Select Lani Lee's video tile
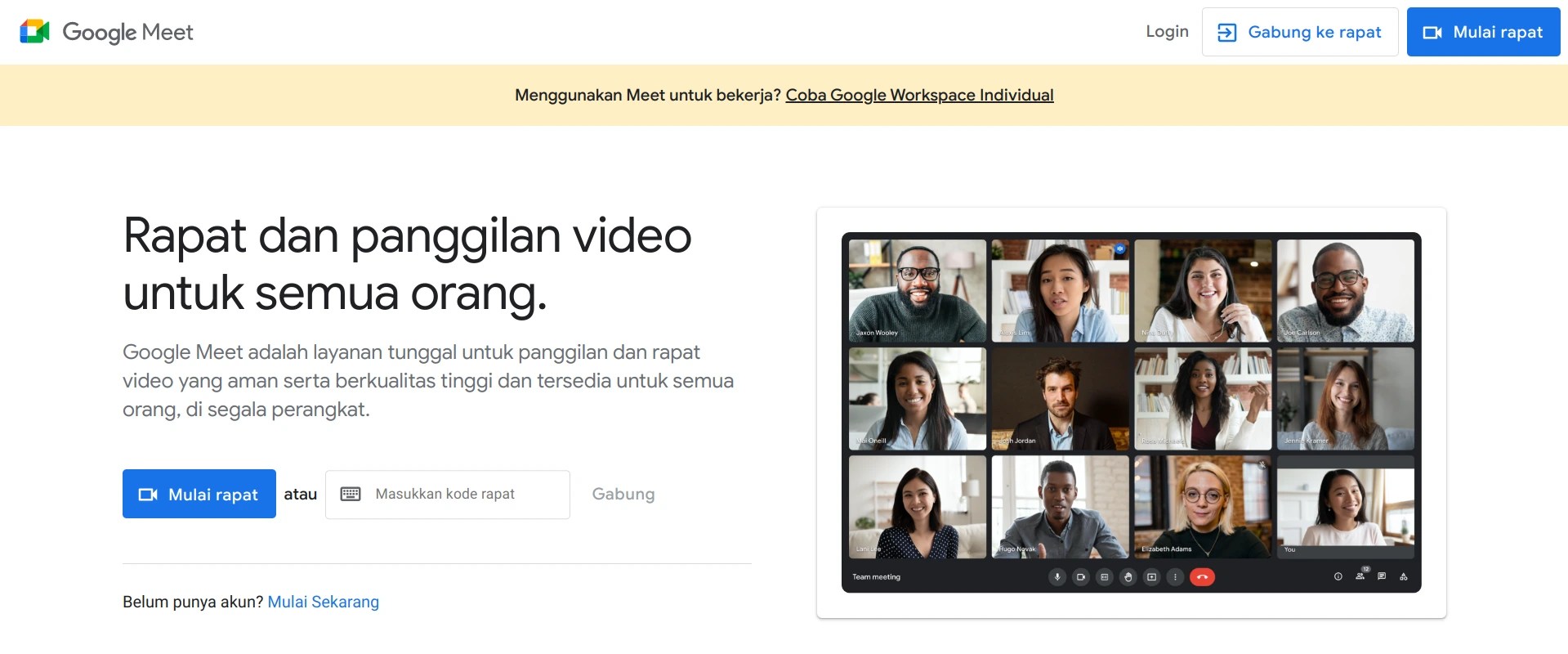 click(x=918, y=507)
